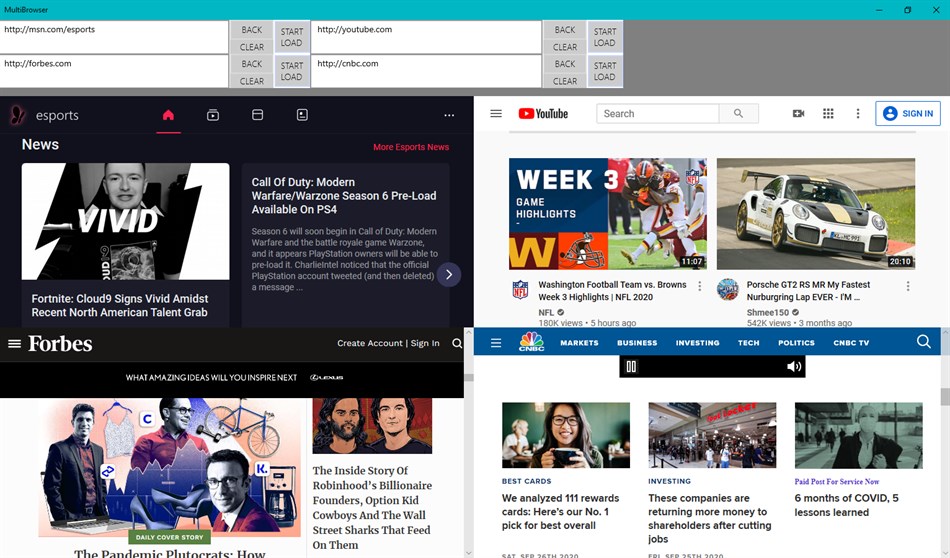Click the YouTube search input box

coord(657,113)
